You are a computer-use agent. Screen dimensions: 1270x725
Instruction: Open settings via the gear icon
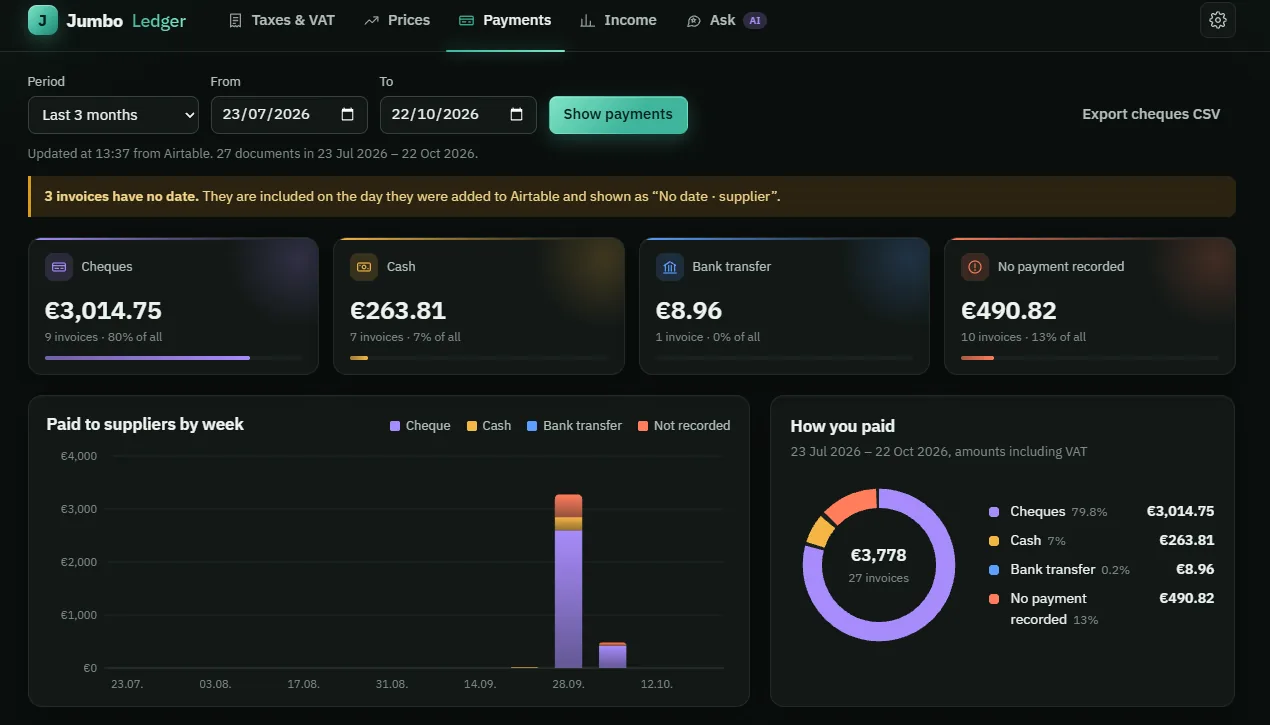tap(1217, 20)
